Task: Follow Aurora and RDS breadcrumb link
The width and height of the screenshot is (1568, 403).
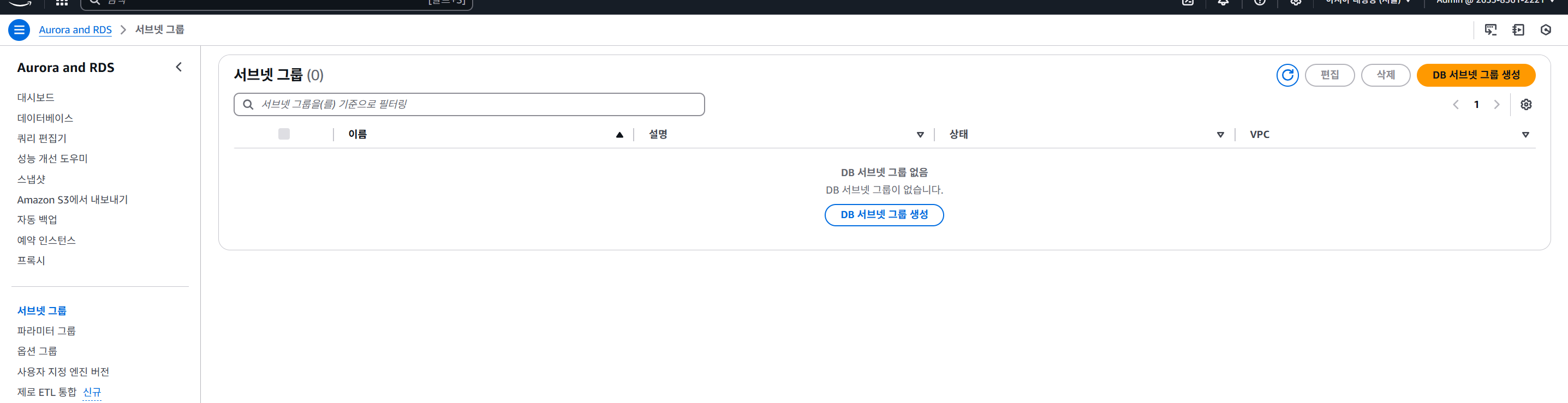Action: 75,30
